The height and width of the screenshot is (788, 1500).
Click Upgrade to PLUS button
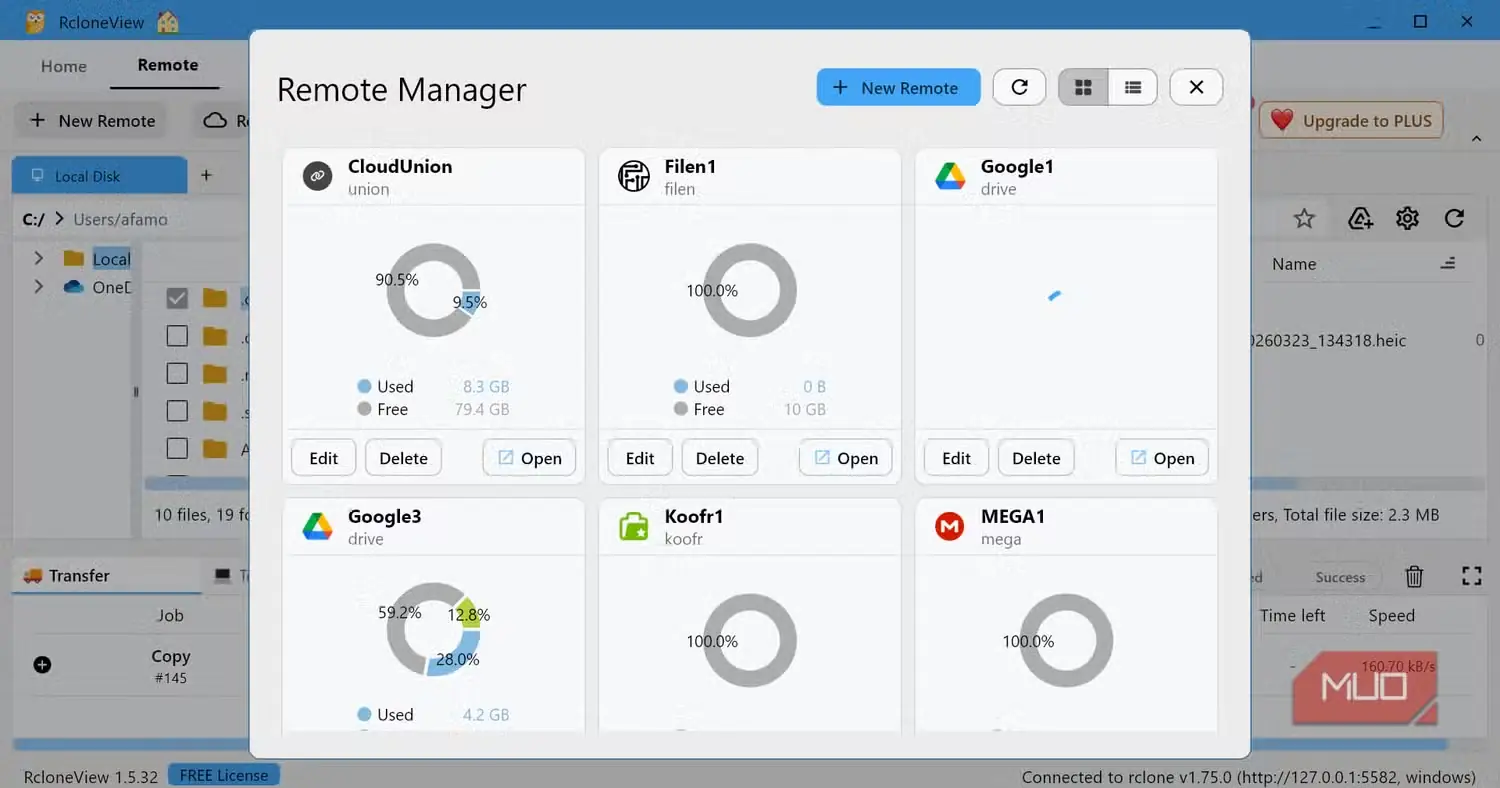1352,121
